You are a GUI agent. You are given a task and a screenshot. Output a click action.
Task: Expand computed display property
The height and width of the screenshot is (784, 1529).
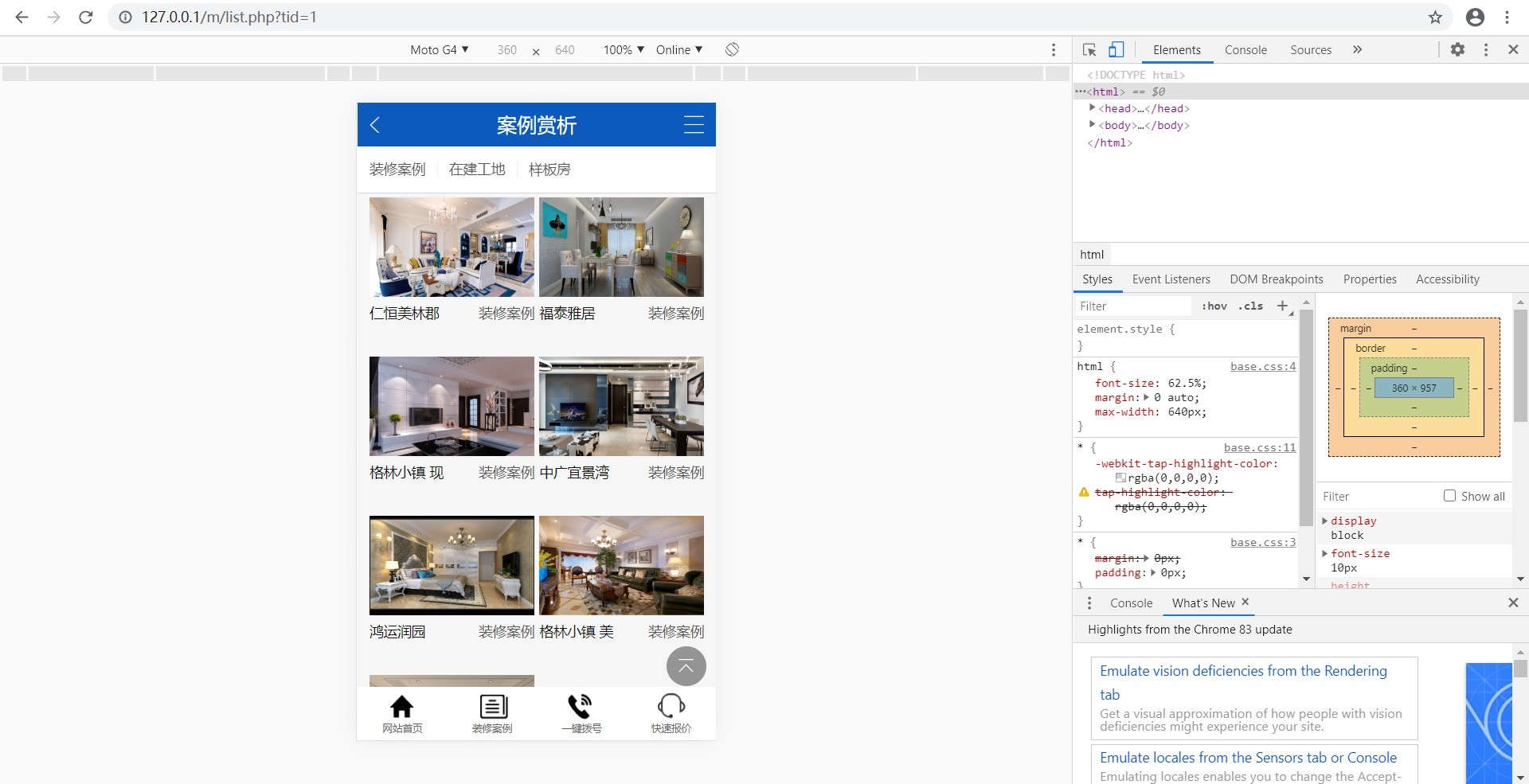1325,521
